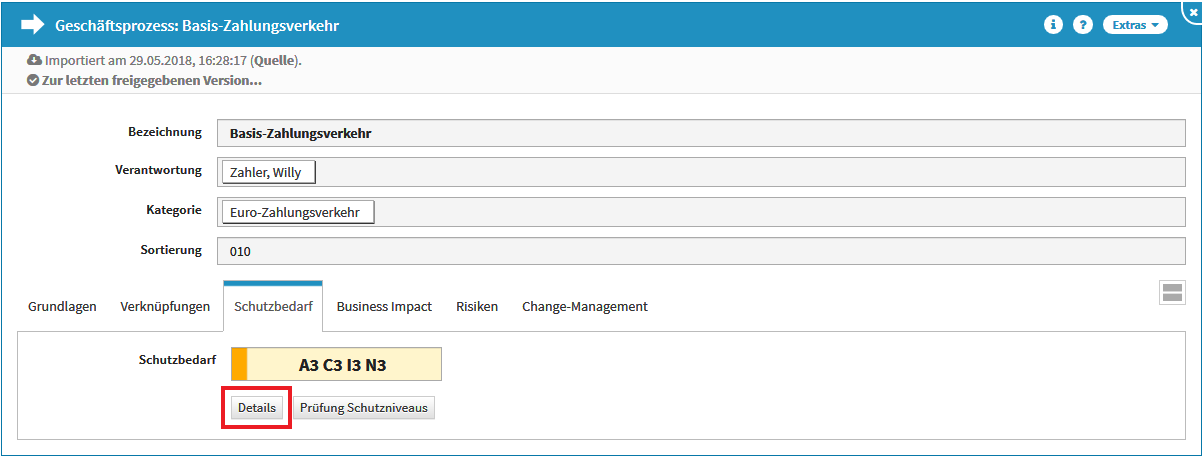
Task: Select the Schutzbedarf tab
Action: point(272,307)
